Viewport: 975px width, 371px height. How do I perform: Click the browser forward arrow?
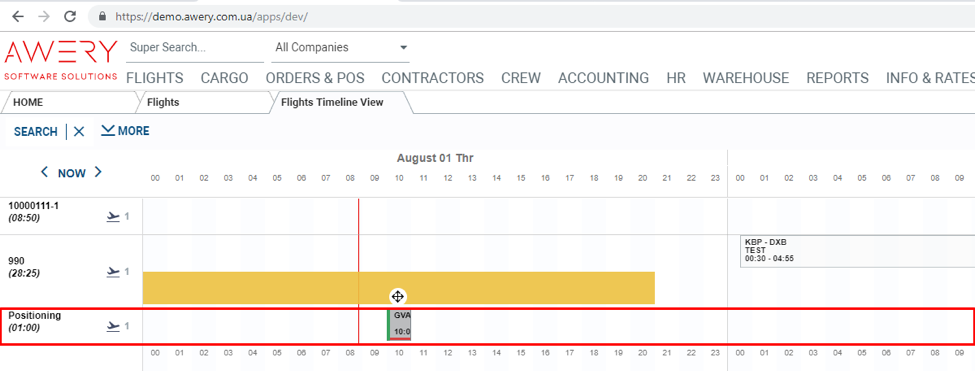pyautogui.click(x=44, y=16)
